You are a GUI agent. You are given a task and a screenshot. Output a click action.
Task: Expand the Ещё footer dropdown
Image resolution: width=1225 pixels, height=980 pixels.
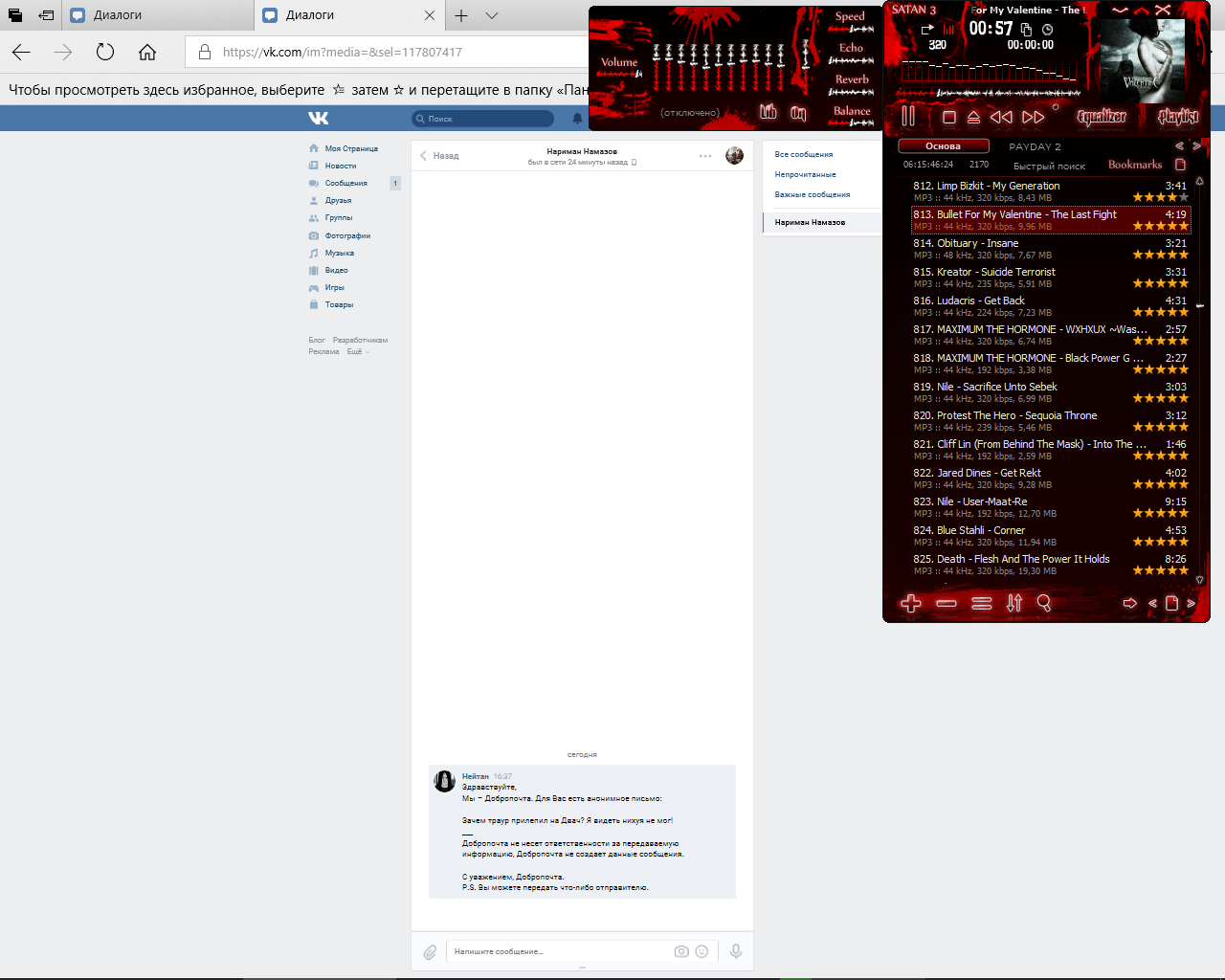[358, 351]
